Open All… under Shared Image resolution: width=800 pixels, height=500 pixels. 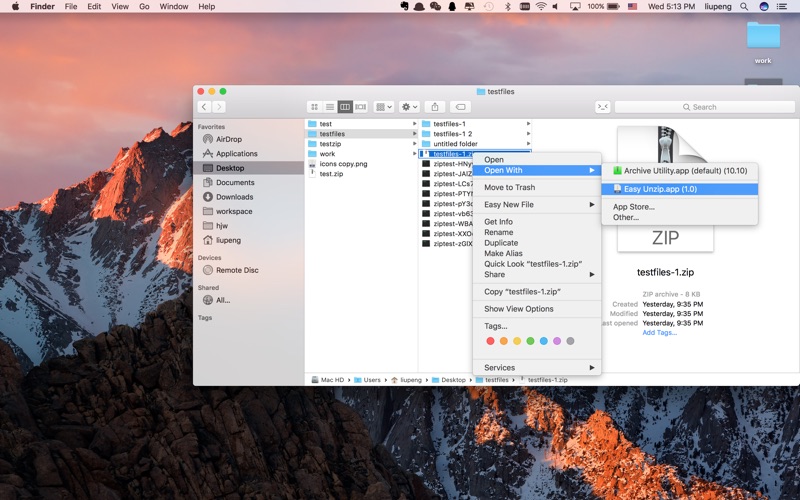click(x=248, y=300)
